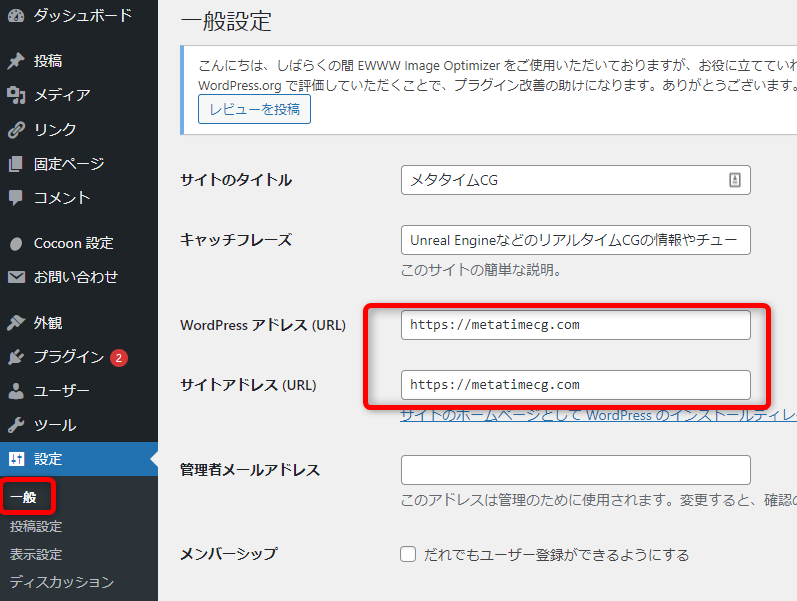Click the サイトのタイトル label
Image resolution: width=797 pixels, height=601 pixels.
pyautogui.click(x=236, y=180)
